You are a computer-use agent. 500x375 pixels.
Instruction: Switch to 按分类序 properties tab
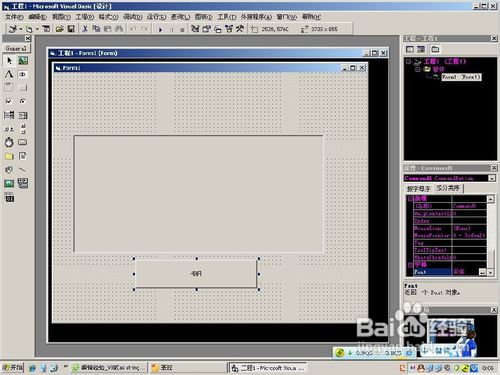click(448, 188)
